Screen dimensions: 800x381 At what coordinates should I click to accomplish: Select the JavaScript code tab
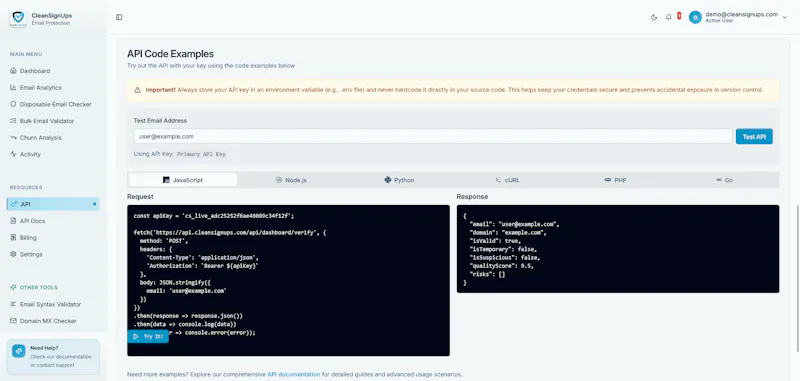[183, 180]
